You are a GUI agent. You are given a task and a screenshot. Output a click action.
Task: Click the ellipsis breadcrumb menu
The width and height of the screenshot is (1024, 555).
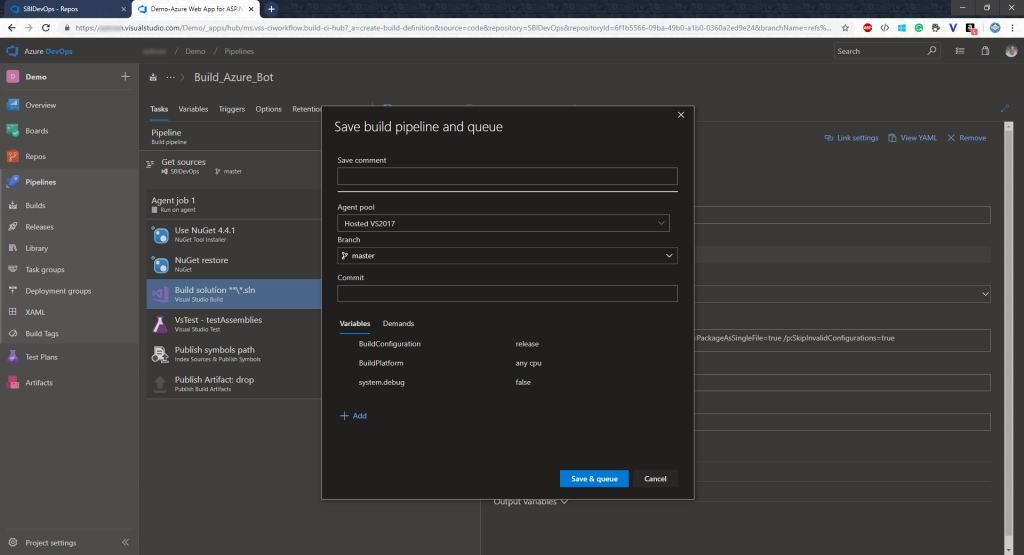coord(170,77)
